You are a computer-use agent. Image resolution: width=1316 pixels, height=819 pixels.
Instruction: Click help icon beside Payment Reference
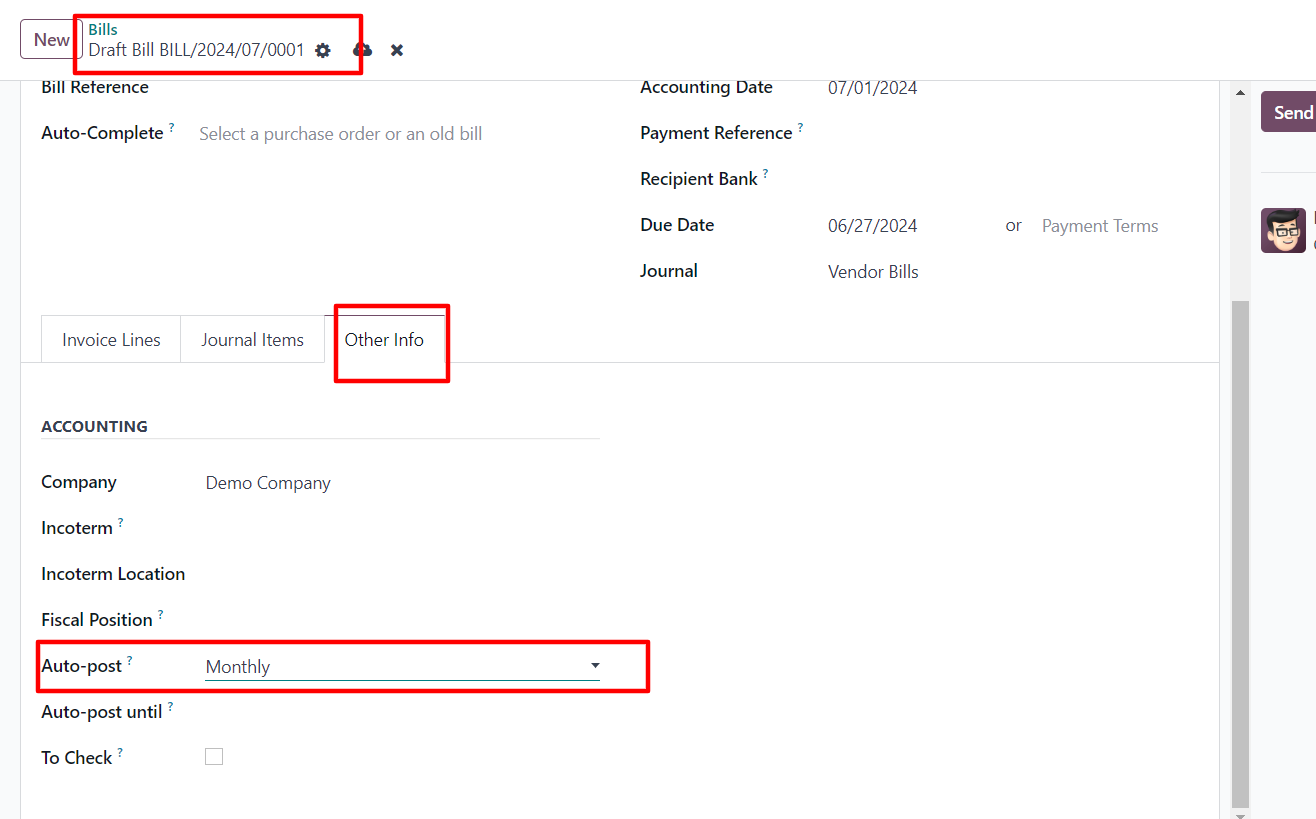800,128
